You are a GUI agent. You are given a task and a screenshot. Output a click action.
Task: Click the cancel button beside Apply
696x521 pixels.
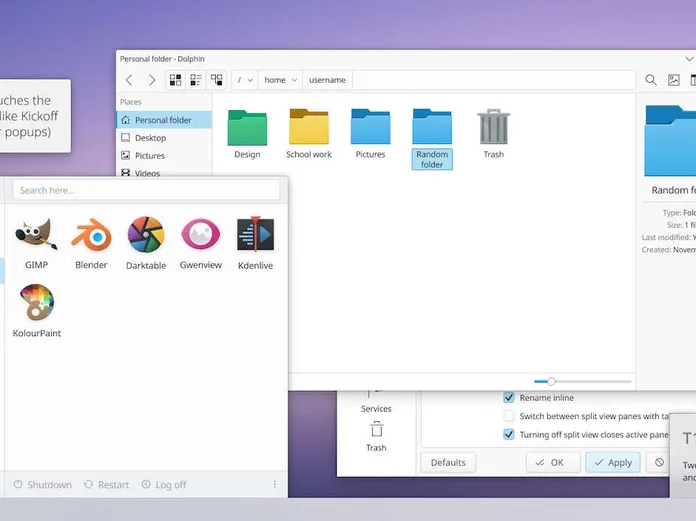pyautogui.click(x=659, y=462)
